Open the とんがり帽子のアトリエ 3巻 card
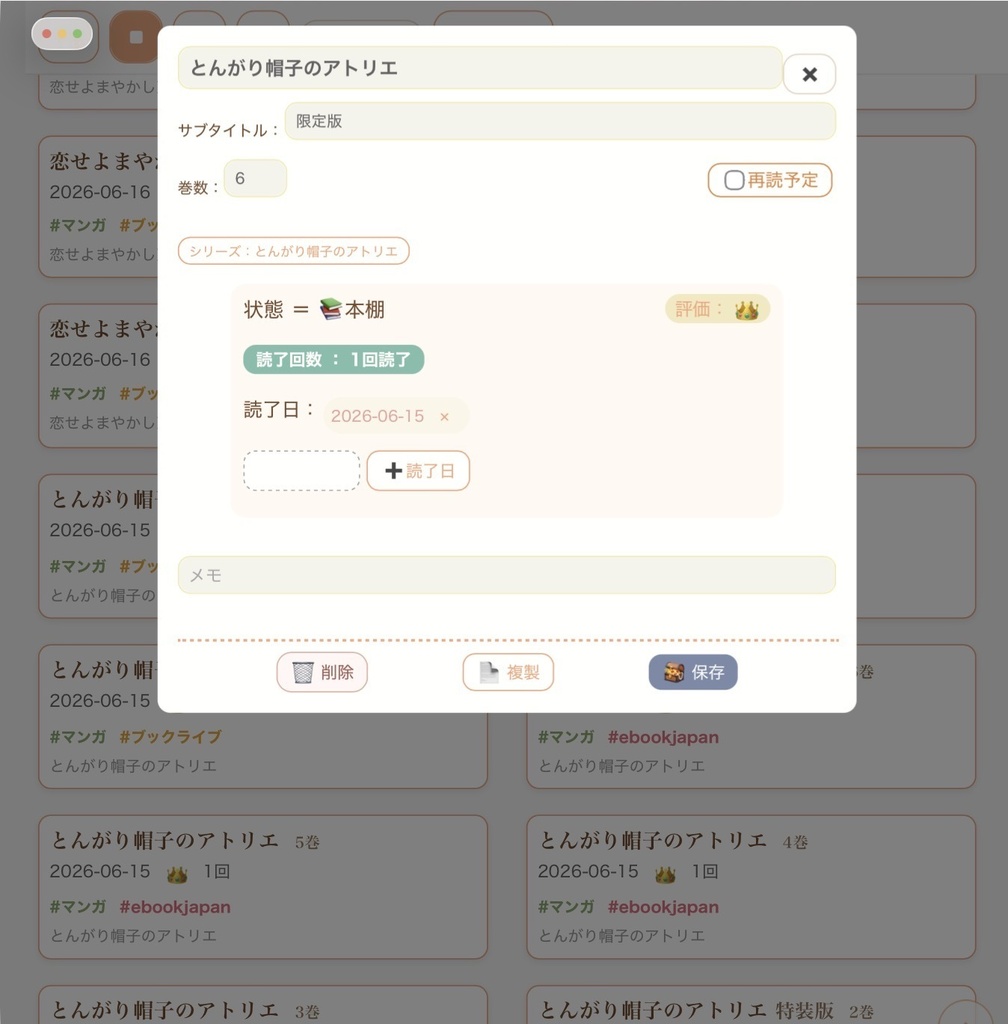The width and height of the screenshot is (1008, 1024). tap(263, 1006)
